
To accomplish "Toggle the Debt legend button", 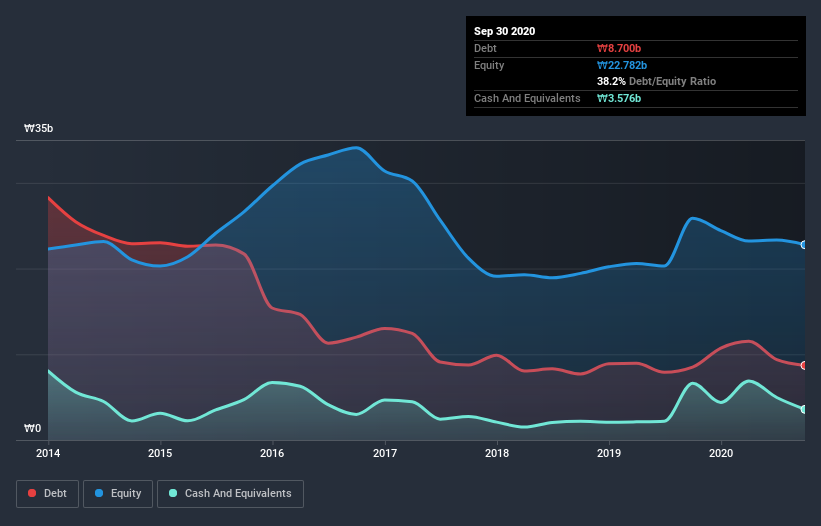I will pos(47,494).
